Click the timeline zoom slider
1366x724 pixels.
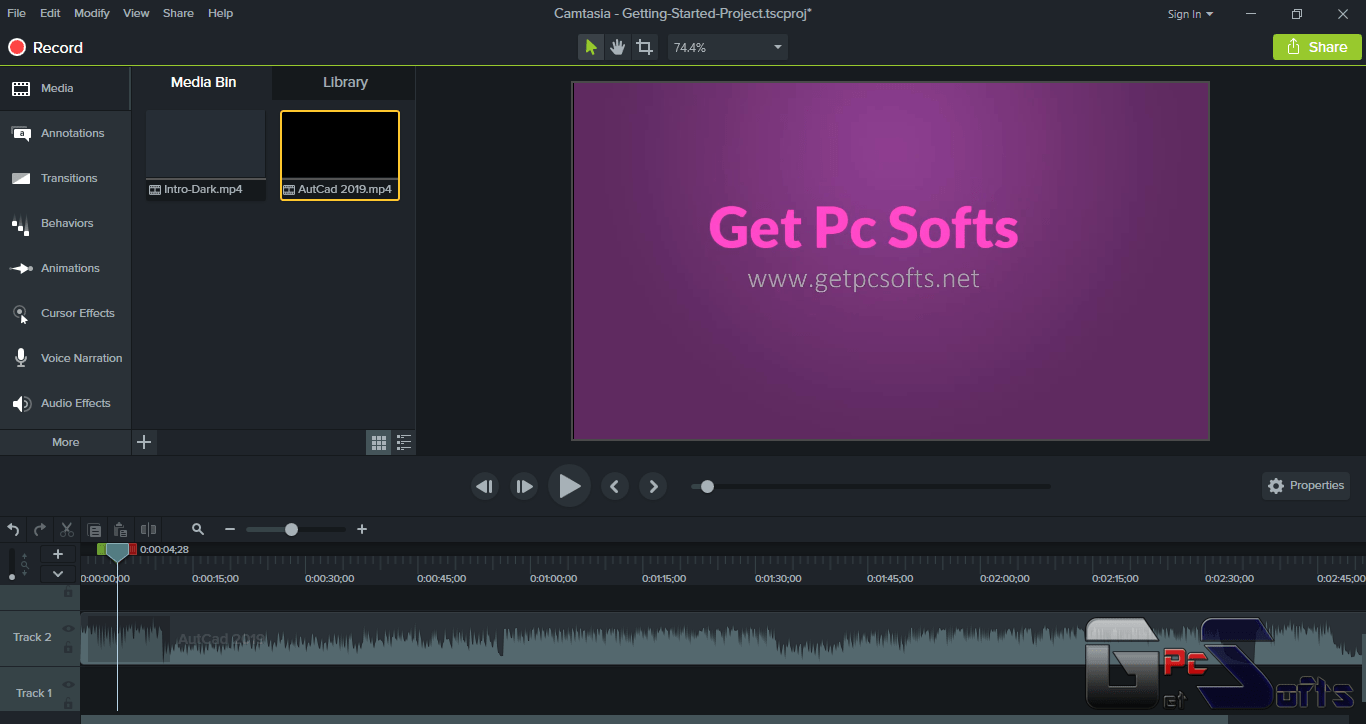click(296, 529)
